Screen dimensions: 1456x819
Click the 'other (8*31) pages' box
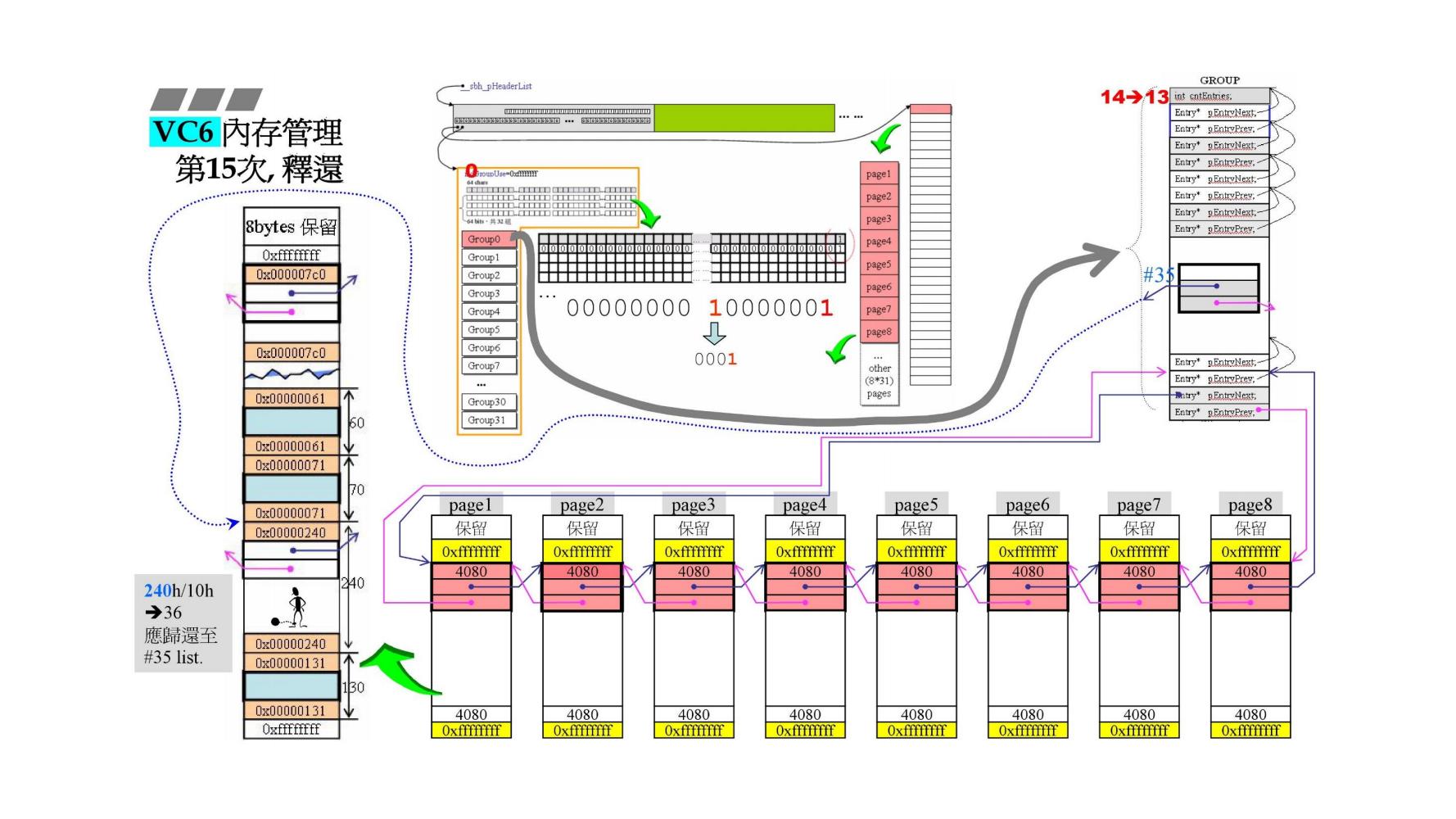pyautogui.click(x=879, y=375)
